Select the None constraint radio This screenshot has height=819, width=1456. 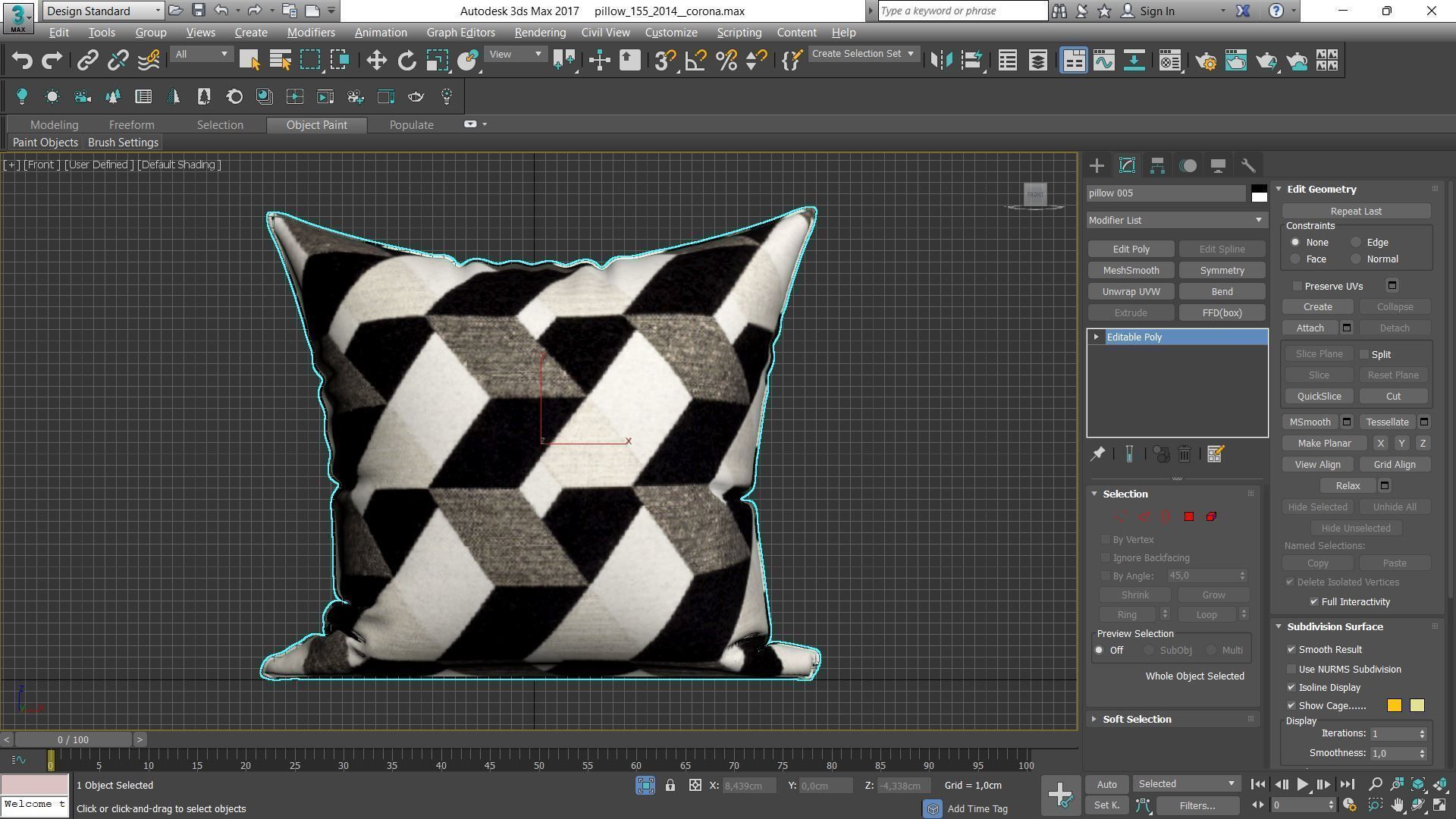point(1295,243)
